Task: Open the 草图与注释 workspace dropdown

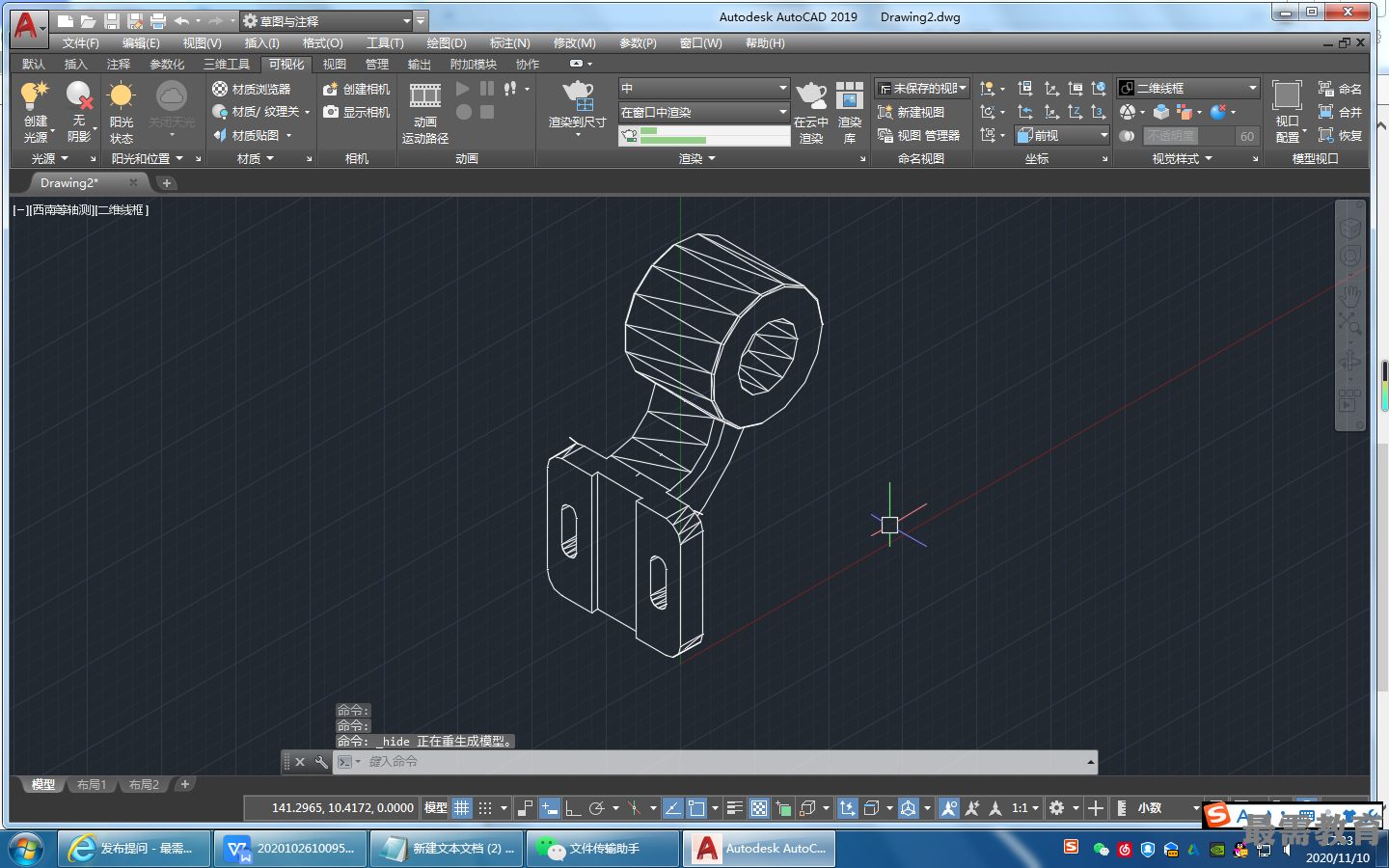Action: (326, 20)
